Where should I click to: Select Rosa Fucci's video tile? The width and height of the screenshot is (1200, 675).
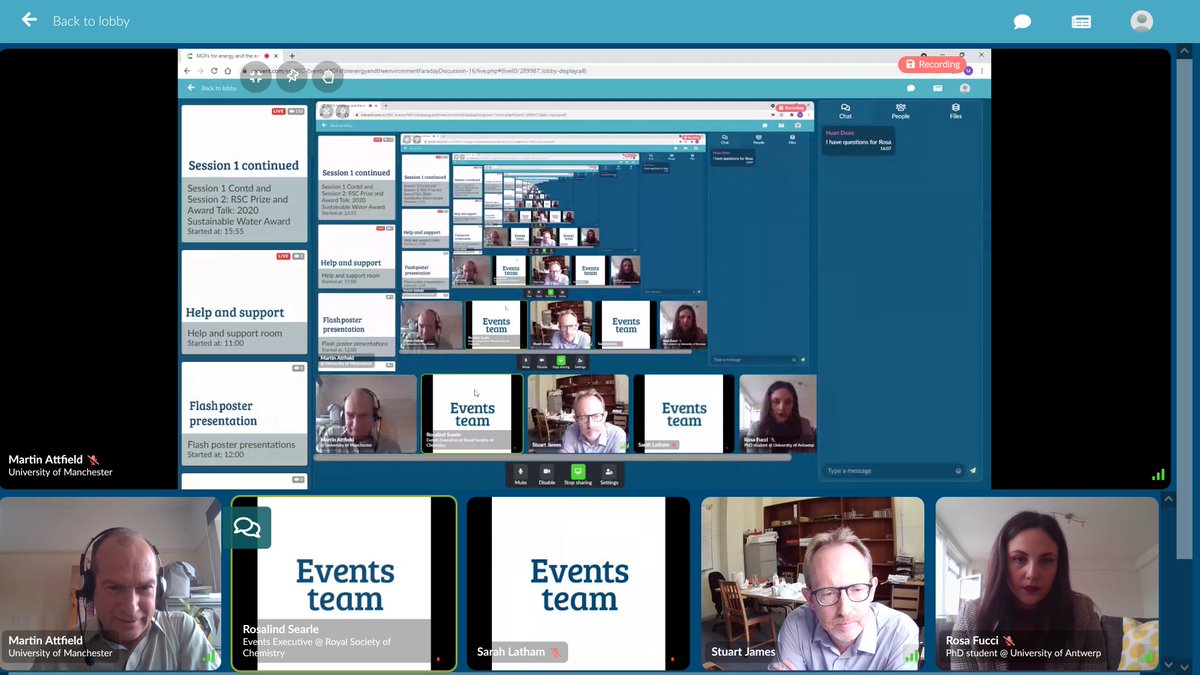(x=1047, y=584)
